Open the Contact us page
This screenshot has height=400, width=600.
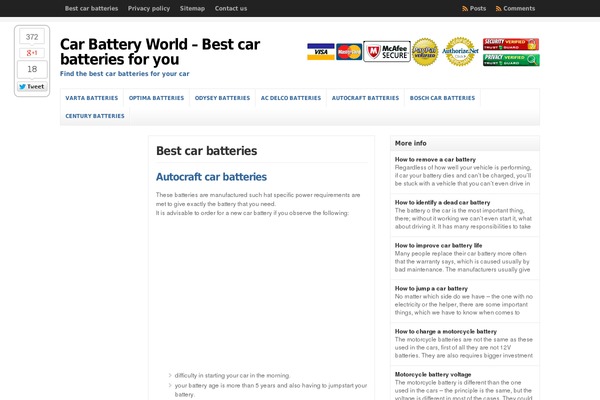[231, 8]
